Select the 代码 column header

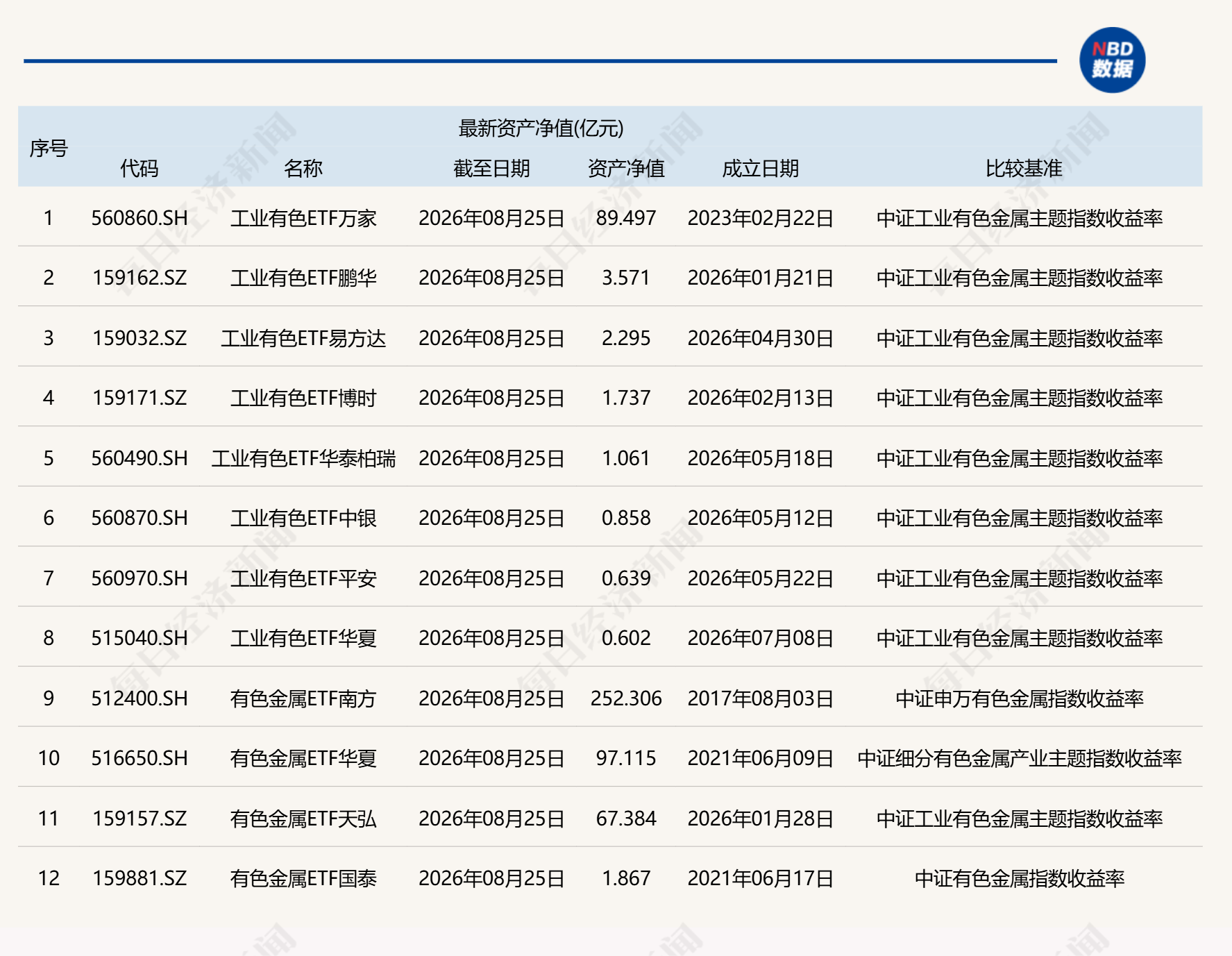point(139,168)
